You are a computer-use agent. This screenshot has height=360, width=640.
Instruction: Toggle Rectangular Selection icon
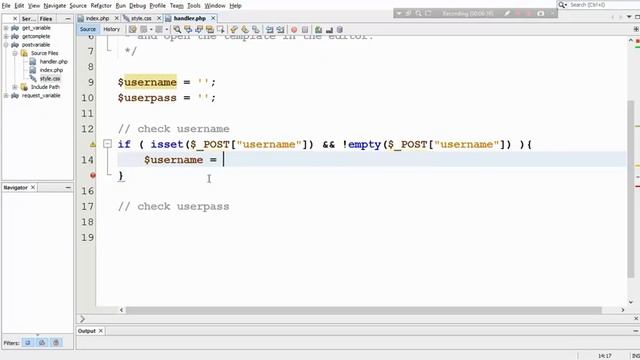220,29
